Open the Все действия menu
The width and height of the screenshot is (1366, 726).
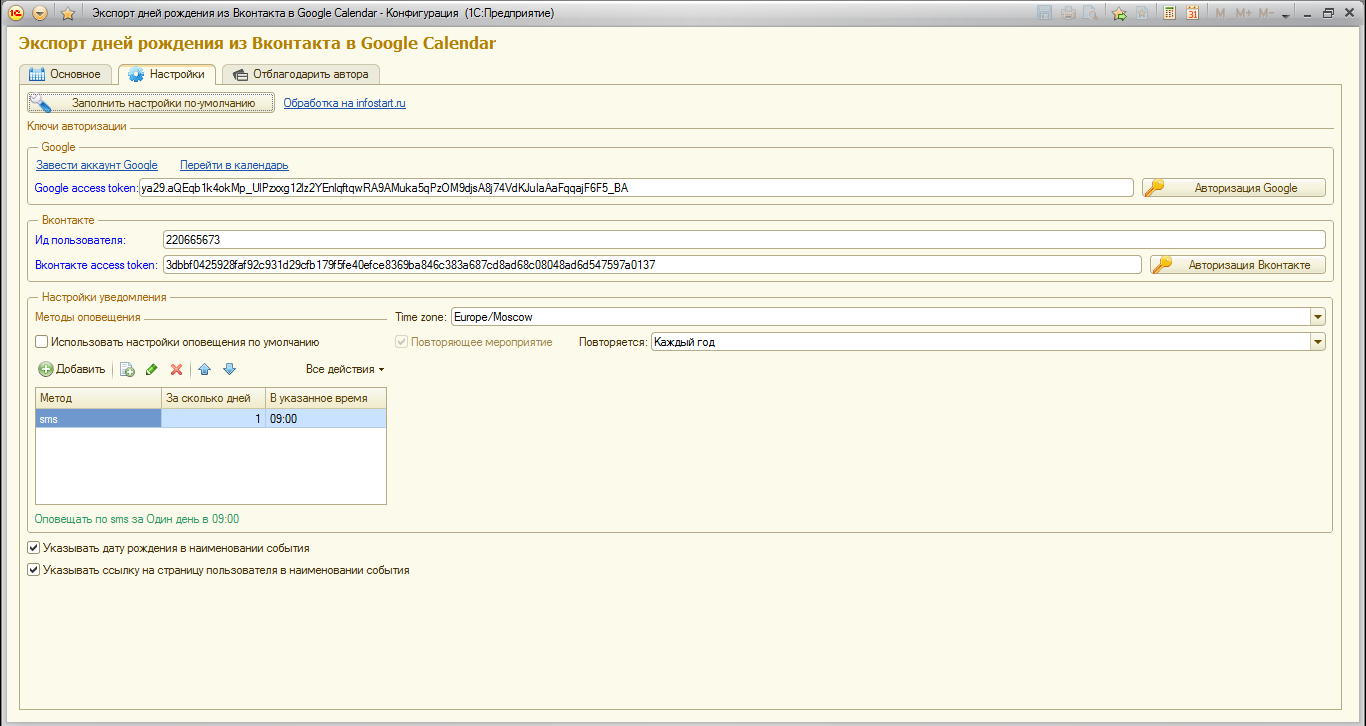(345, 369)
